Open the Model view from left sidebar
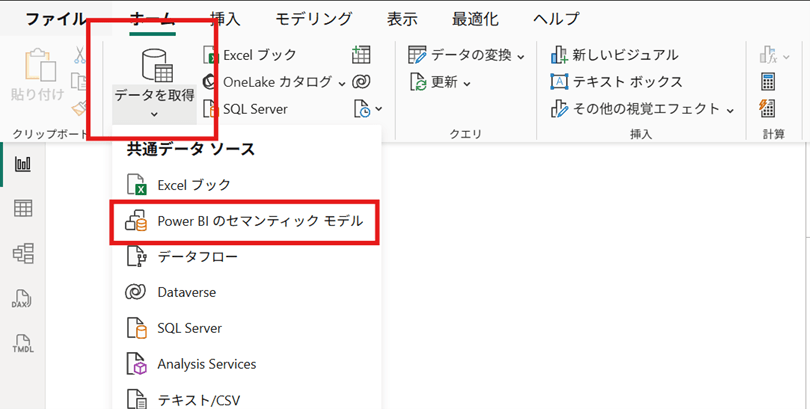The image size is (810, 409). [22, 253]
